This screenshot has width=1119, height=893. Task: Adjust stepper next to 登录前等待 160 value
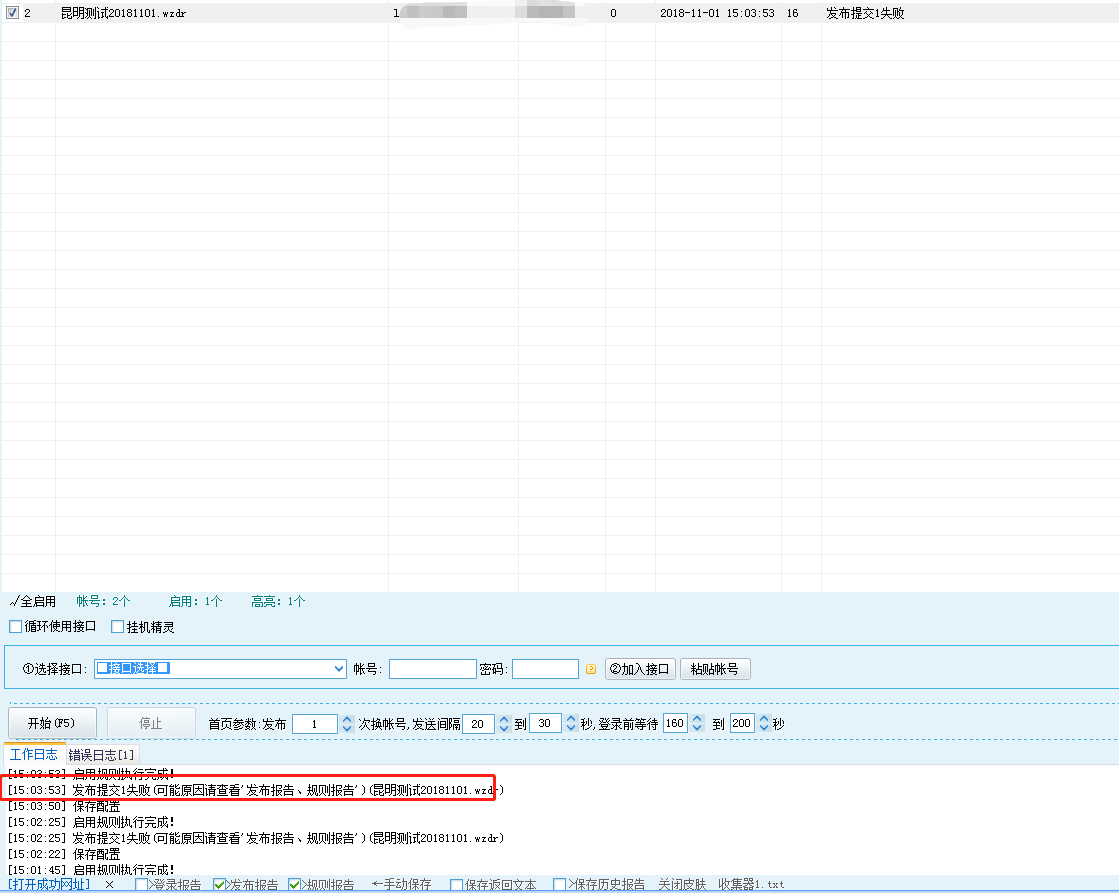pyautogui.click(x=697, y=724)
